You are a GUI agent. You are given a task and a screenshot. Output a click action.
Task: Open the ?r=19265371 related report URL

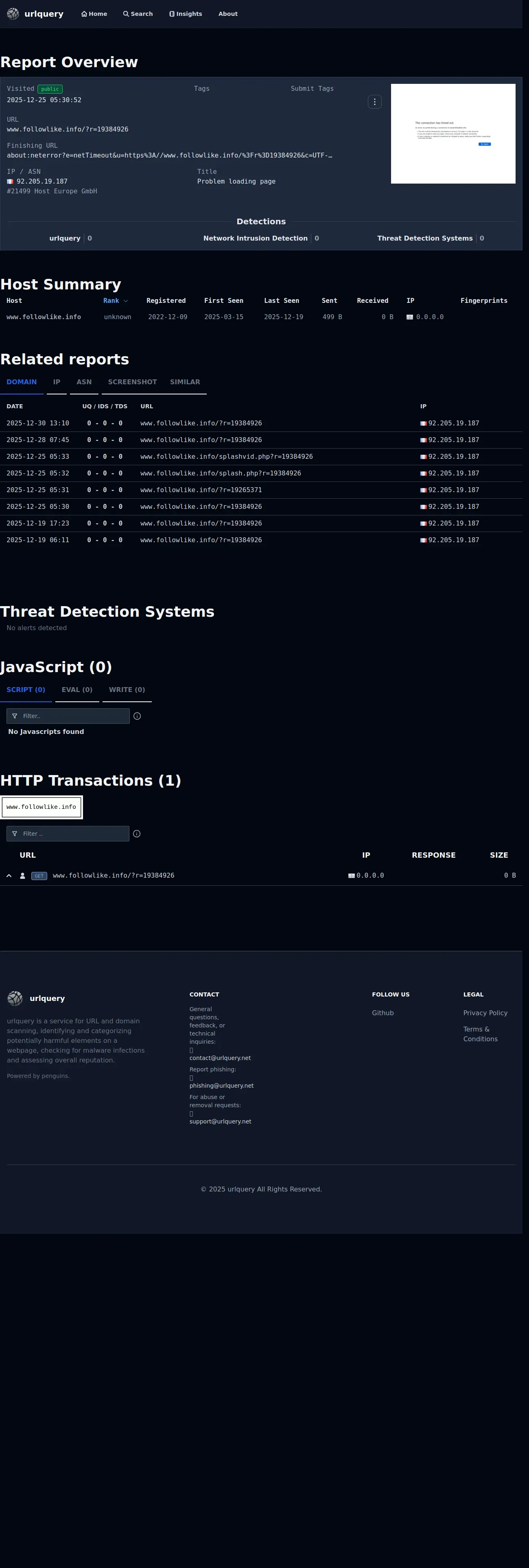201,490
